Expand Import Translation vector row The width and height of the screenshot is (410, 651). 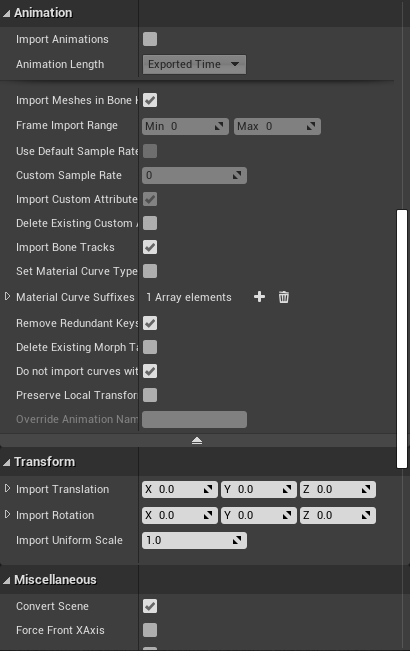[7, 488]
